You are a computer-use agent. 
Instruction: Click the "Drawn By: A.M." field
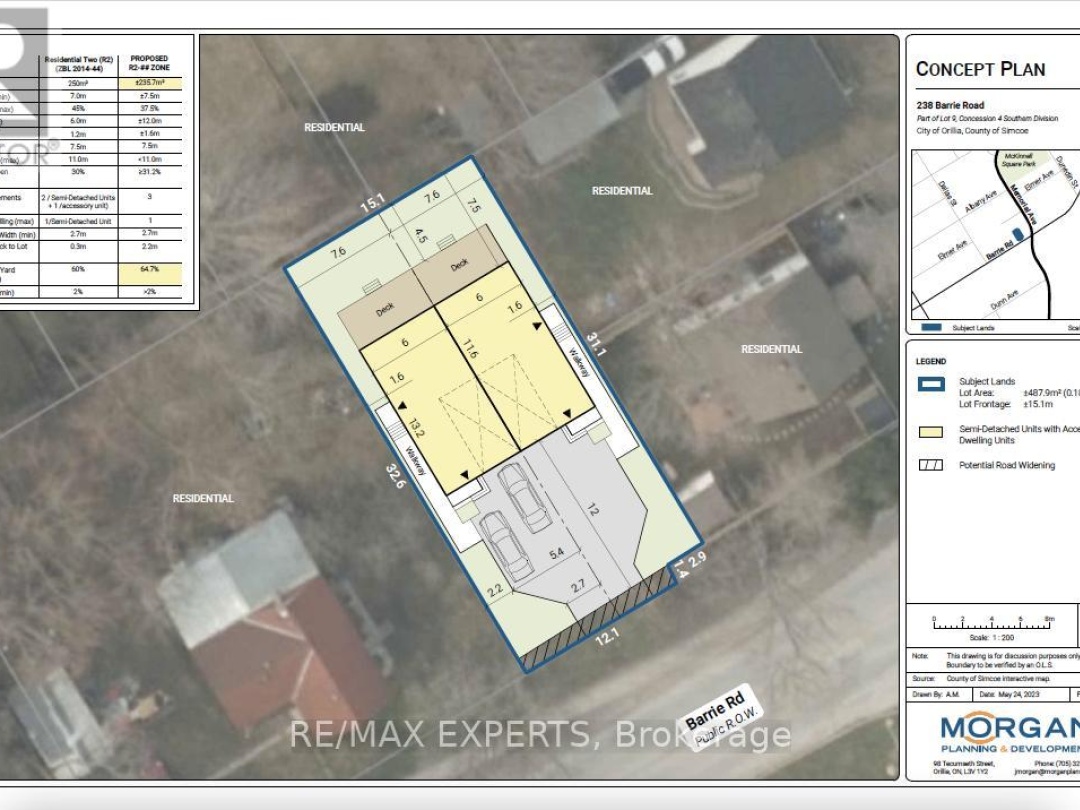935,694
